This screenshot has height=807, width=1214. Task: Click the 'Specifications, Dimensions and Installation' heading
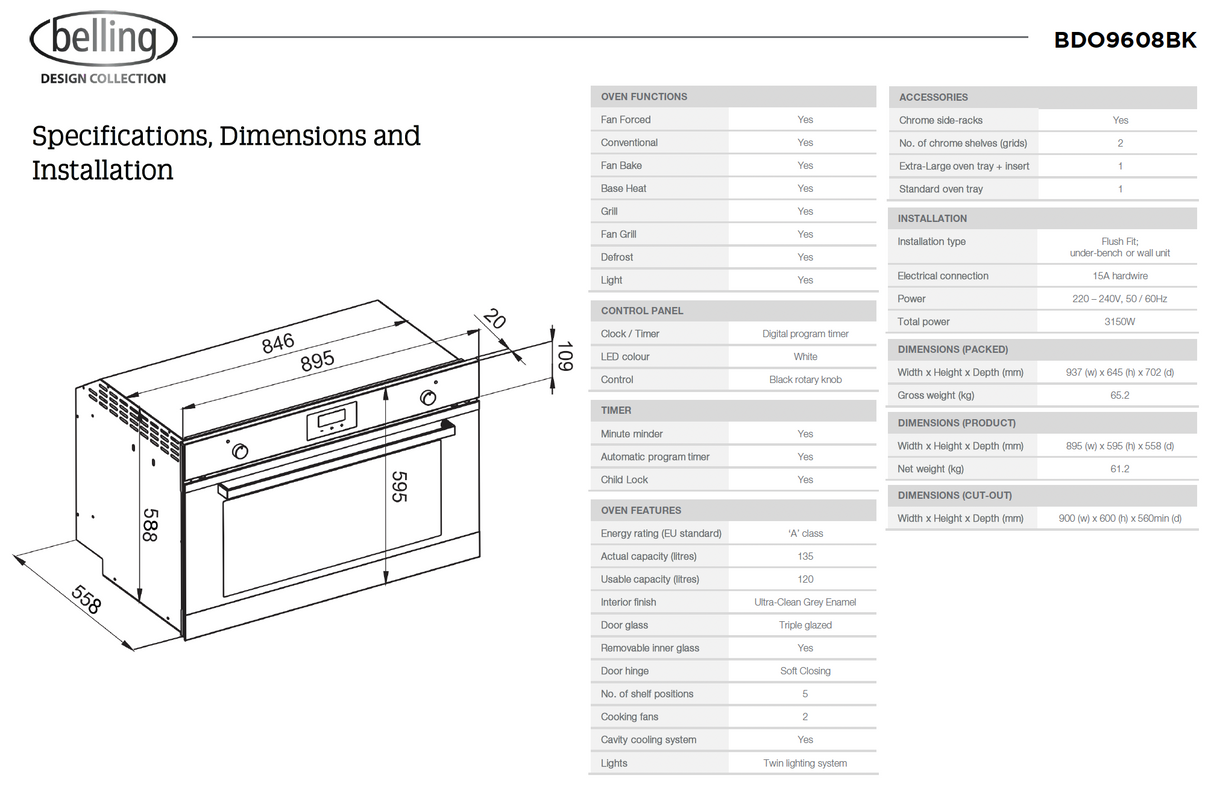pyautogui.click(x=226, y=152)
